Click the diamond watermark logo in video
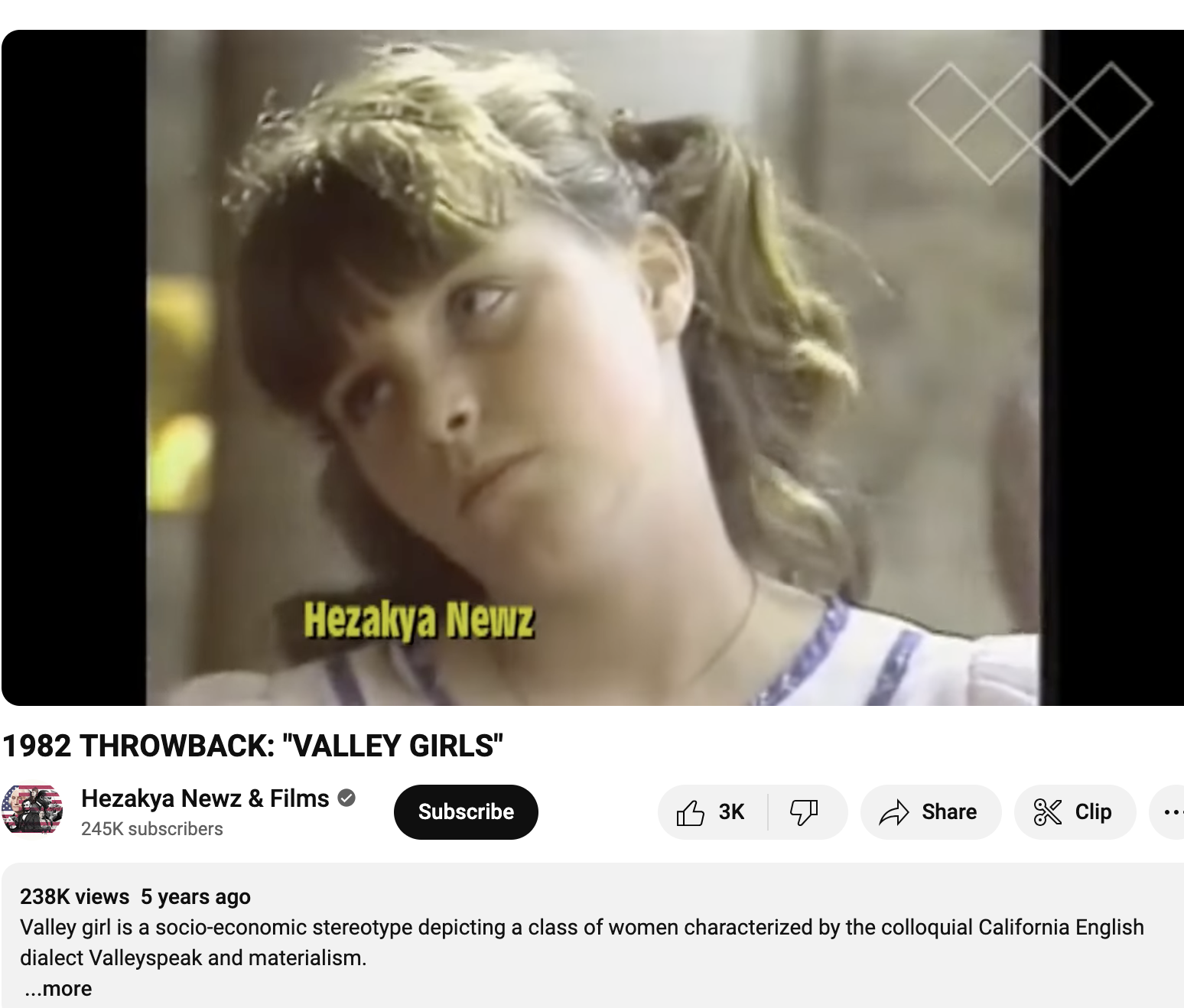The width and height of the screenshot is (1184, 1008). 1030,123
